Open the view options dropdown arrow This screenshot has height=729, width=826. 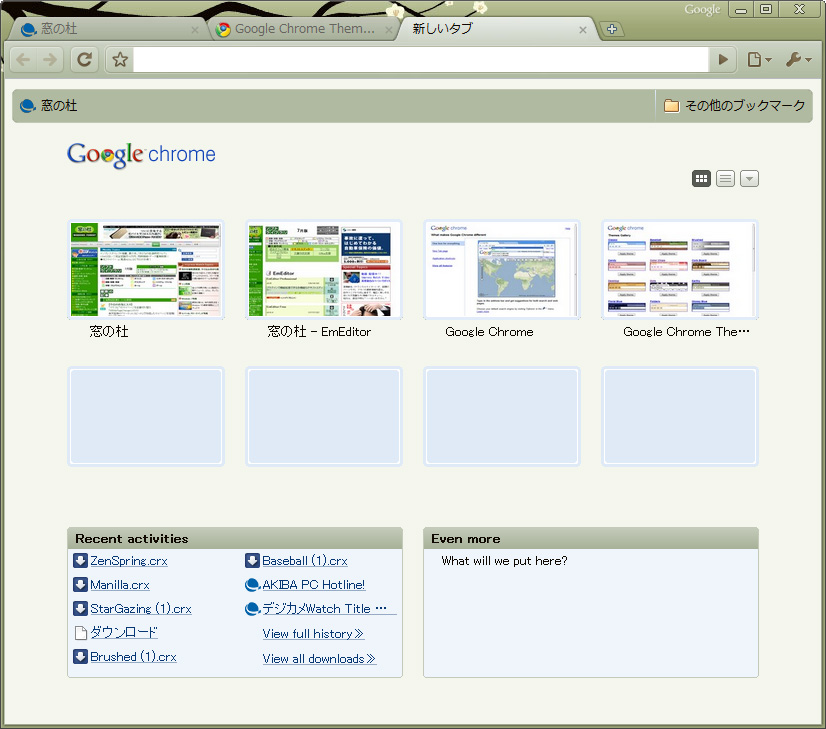point(750,179)
